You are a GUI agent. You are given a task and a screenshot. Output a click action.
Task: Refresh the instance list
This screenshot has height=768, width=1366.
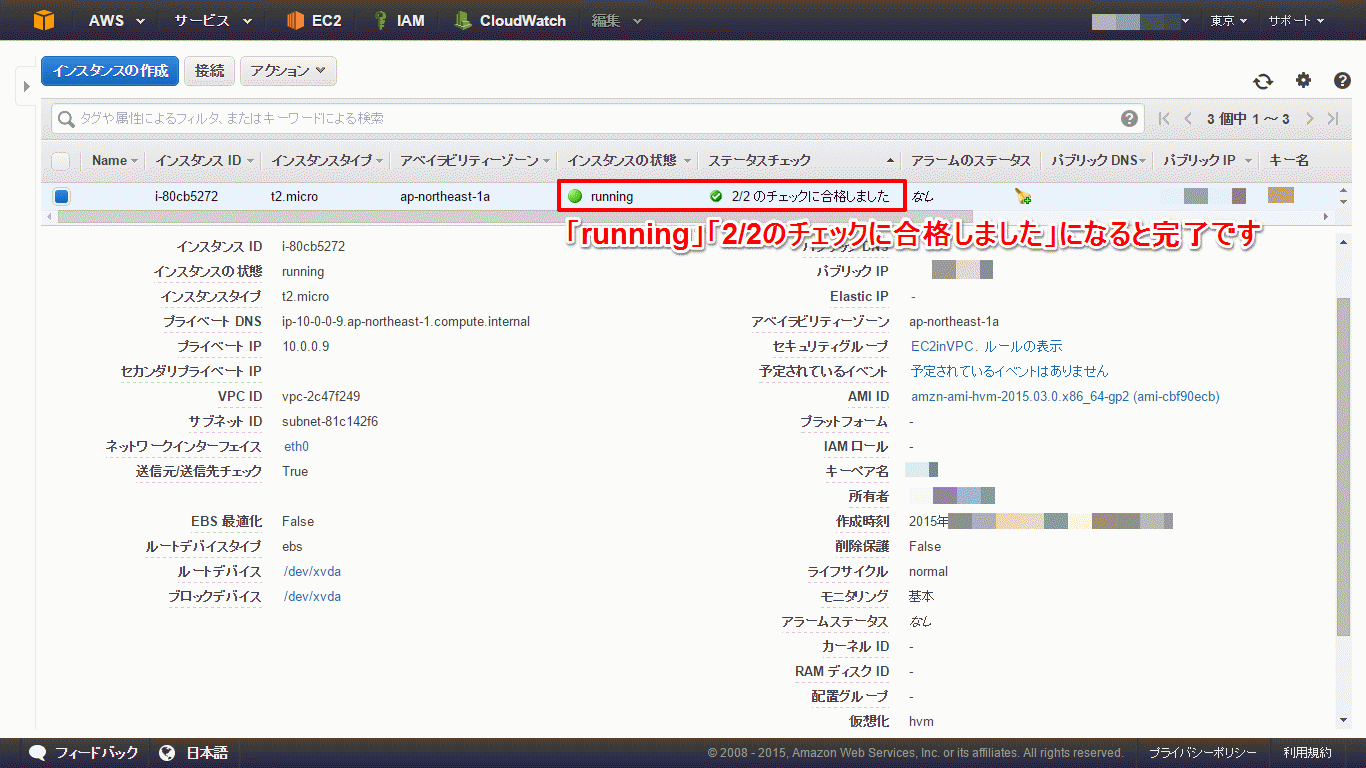tap(1263, 81)
